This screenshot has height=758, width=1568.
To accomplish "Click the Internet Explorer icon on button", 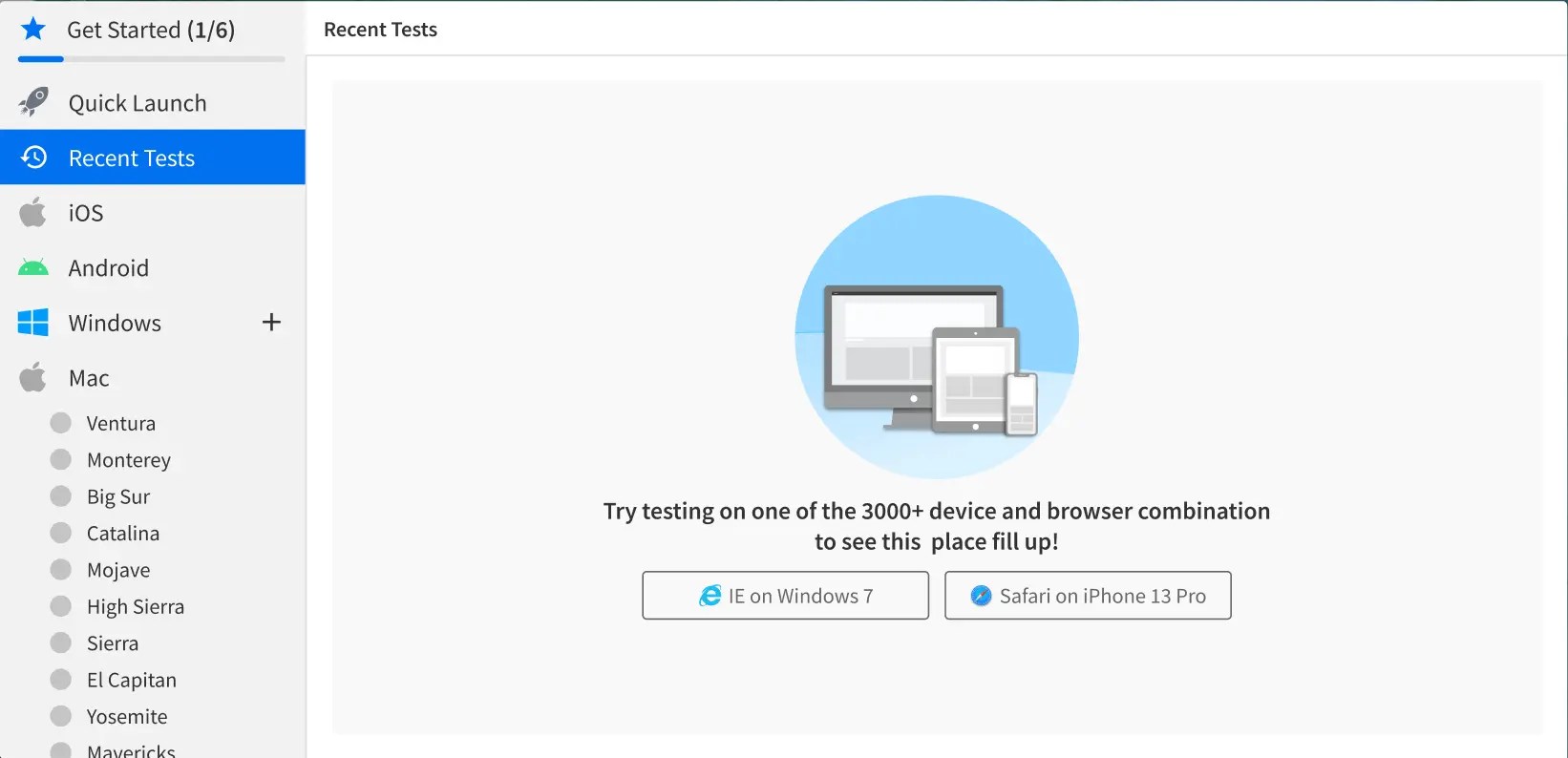I will tap(710, 596).
